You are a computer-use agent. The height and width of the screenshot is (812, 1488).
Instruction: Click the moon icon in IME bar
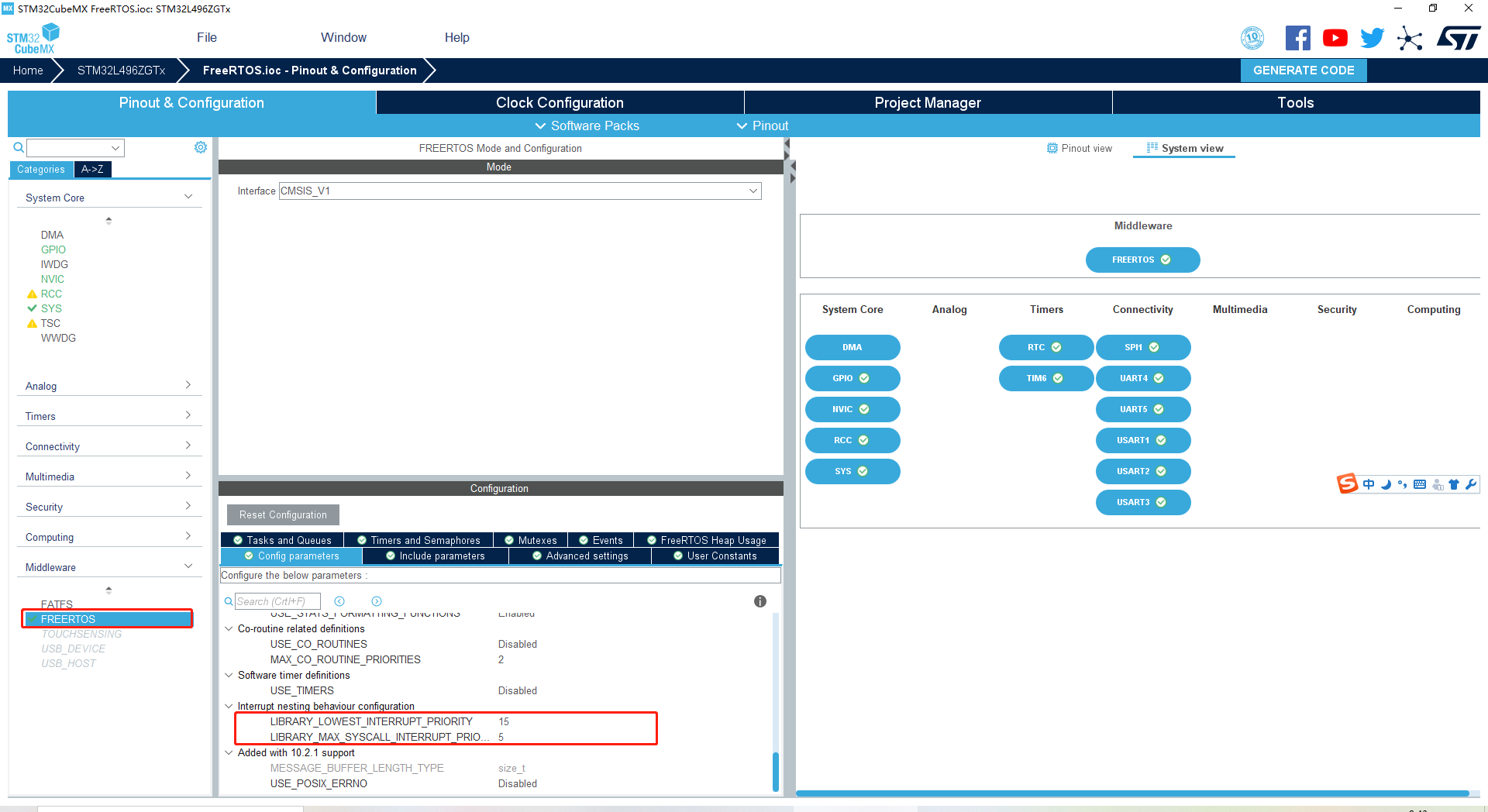click(1386, 484)
